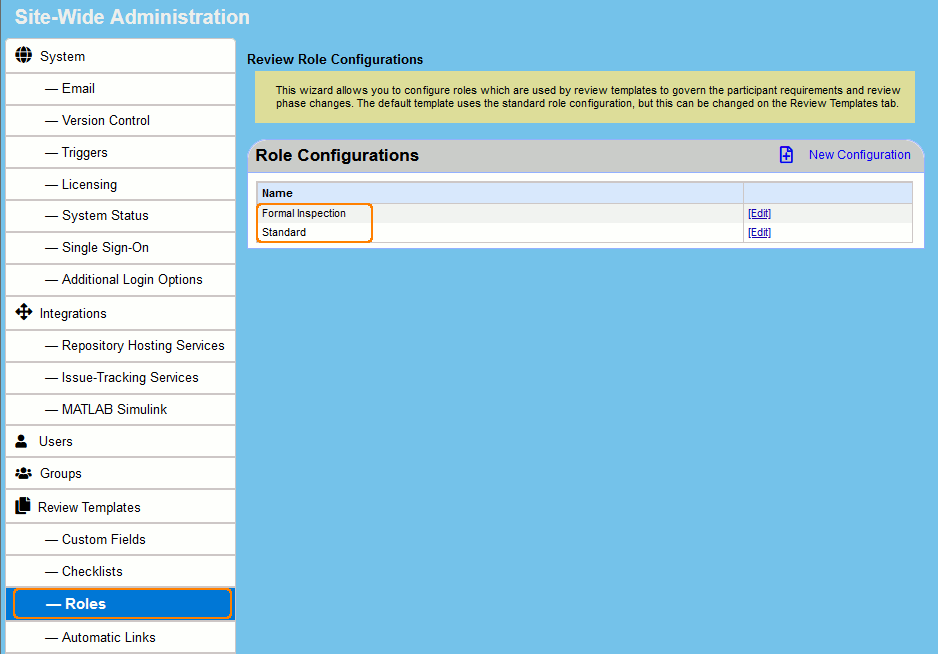Viewport: 938px width, 654px height.
Task: Click the book icon beside Review Templates
Action: [23, 505]
